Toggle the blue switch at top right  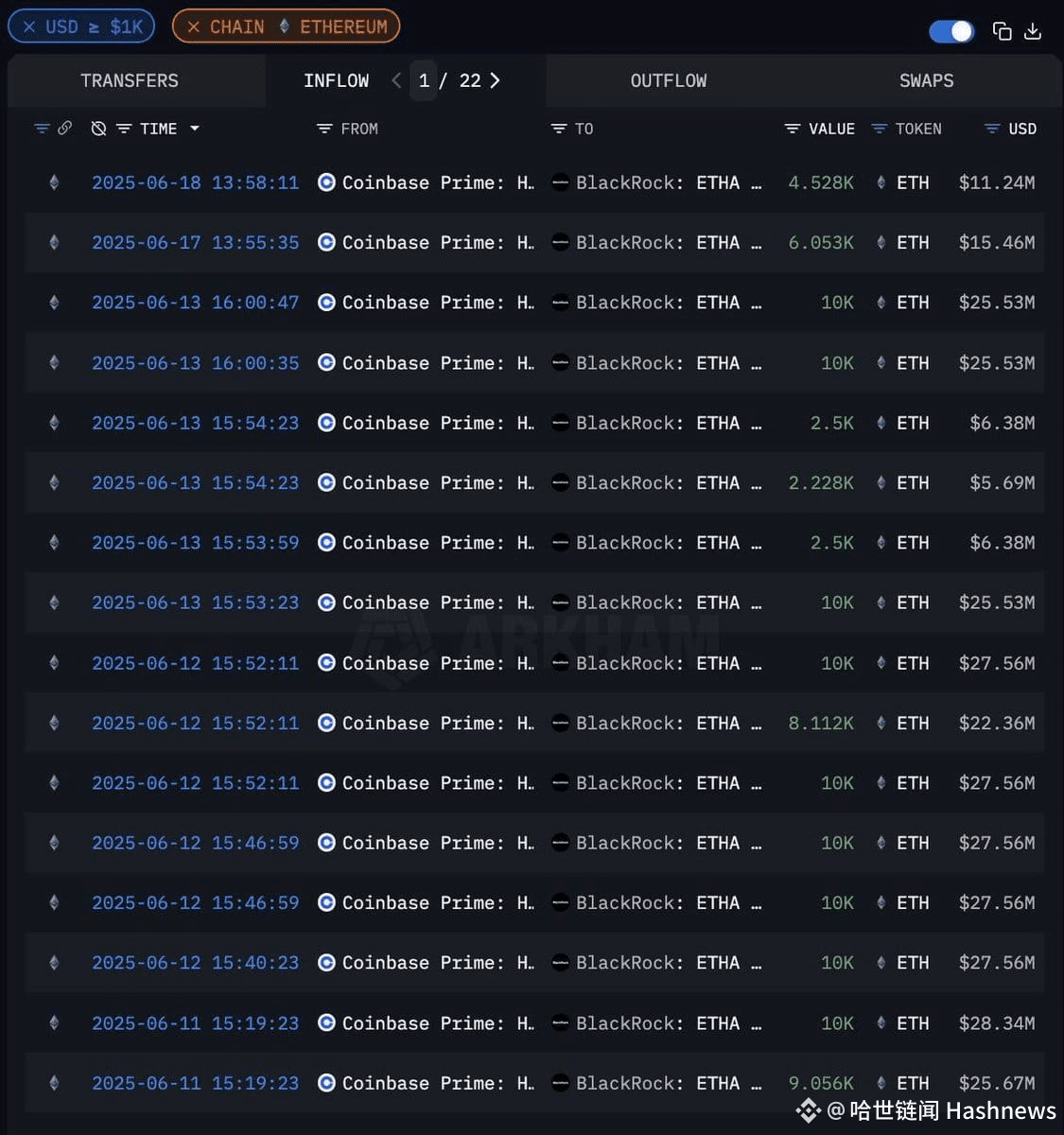tap(951, 31)
